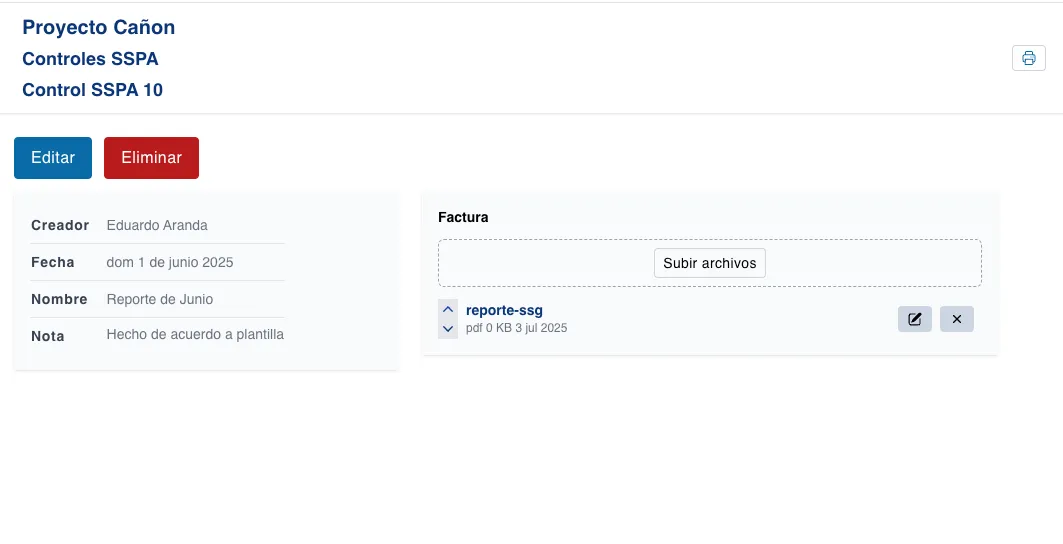This screenshot has height=544, width=1063.
Task: Move reporte-ssg down with the chevron
Action: pyautogui.click(x=448, y=328)
